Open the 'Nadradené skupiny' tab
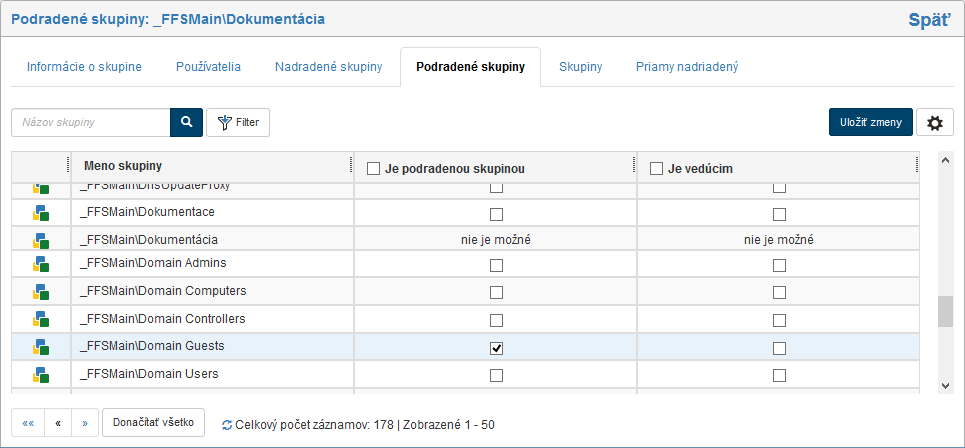Viewport: 965px width, 448px height. click(x=329, y=67)
